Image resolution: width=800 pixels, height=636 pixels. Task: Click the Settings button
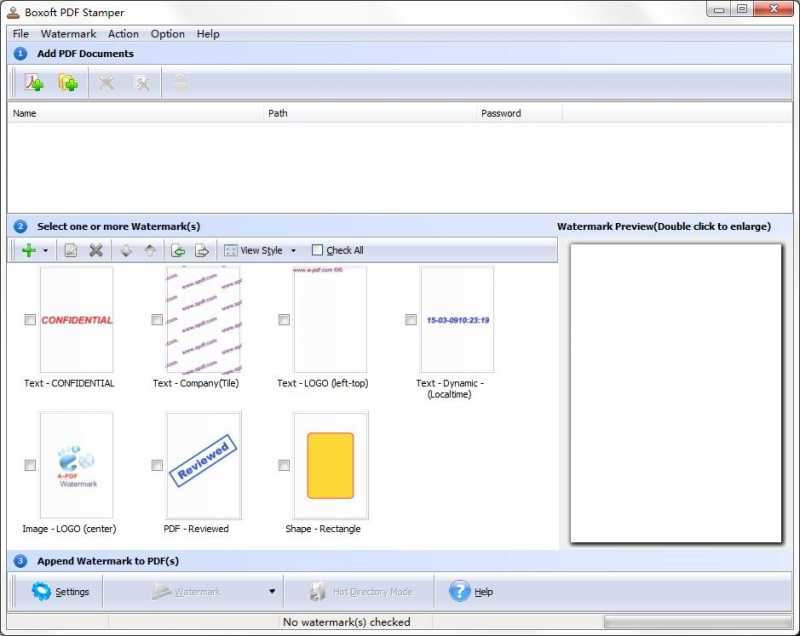60,591
